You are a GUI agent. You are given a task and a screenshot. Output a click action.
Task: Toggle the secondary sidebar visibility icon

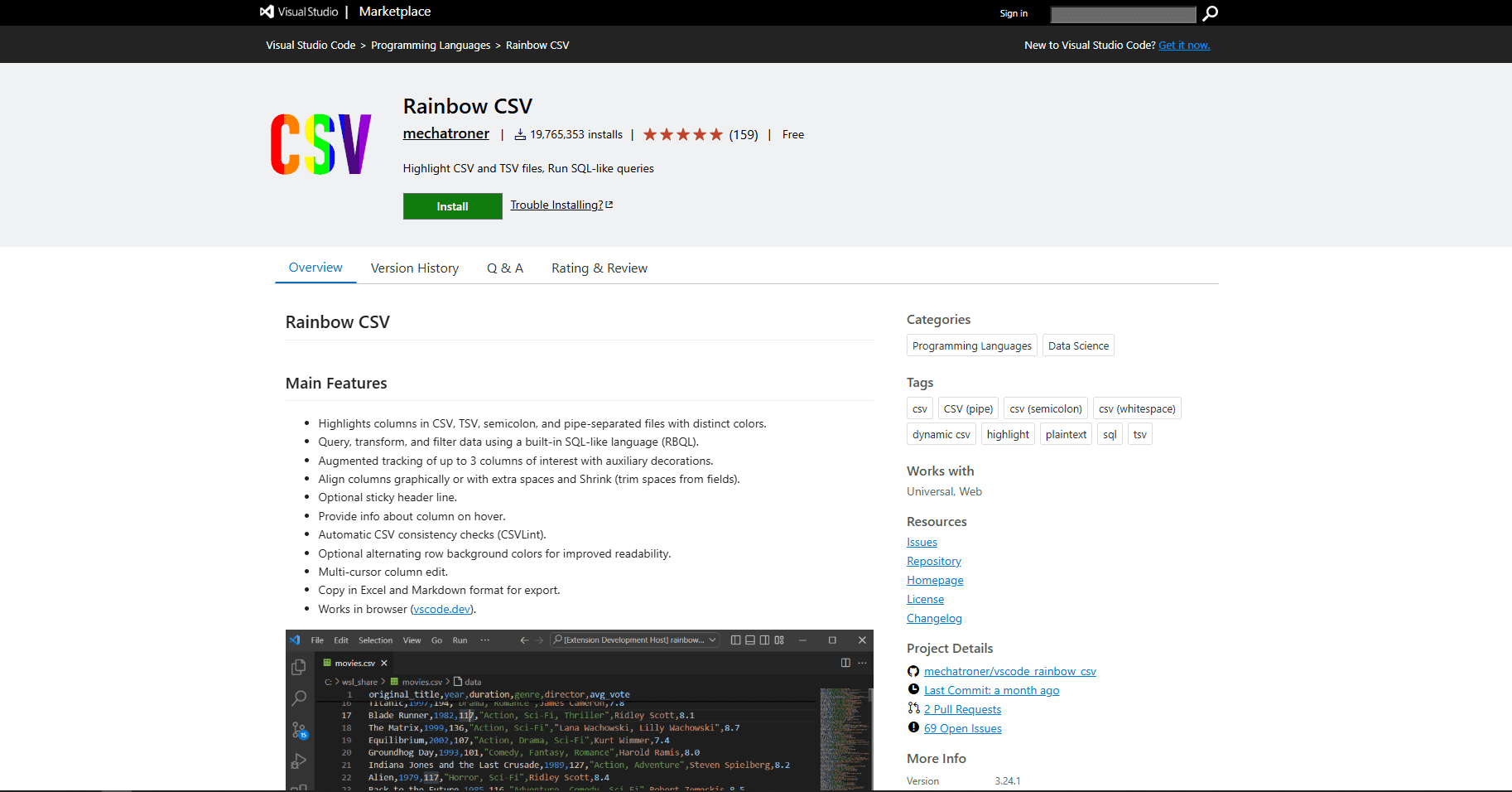764,640
